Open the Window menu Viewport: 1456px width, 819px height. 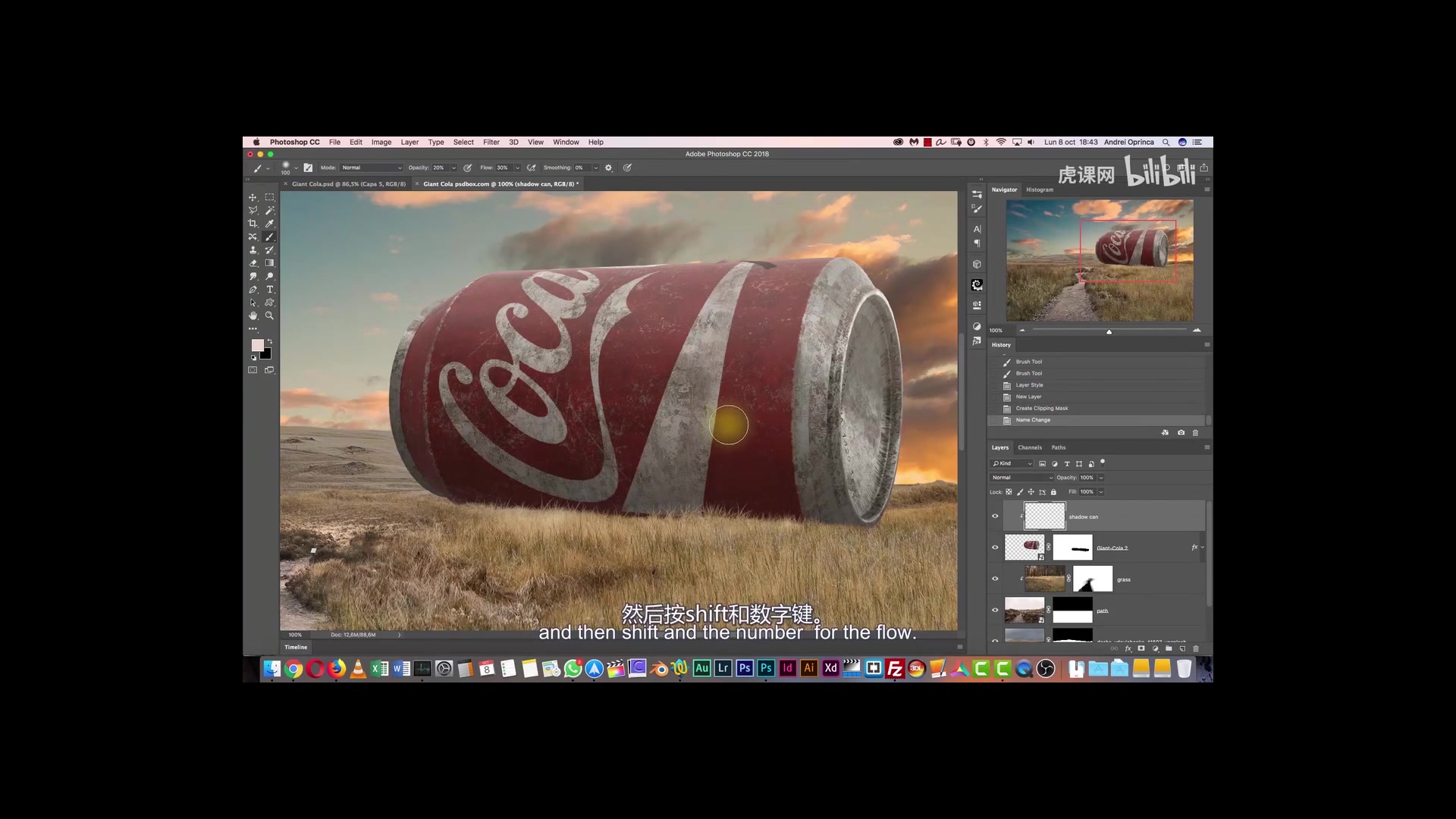point(566,143)
